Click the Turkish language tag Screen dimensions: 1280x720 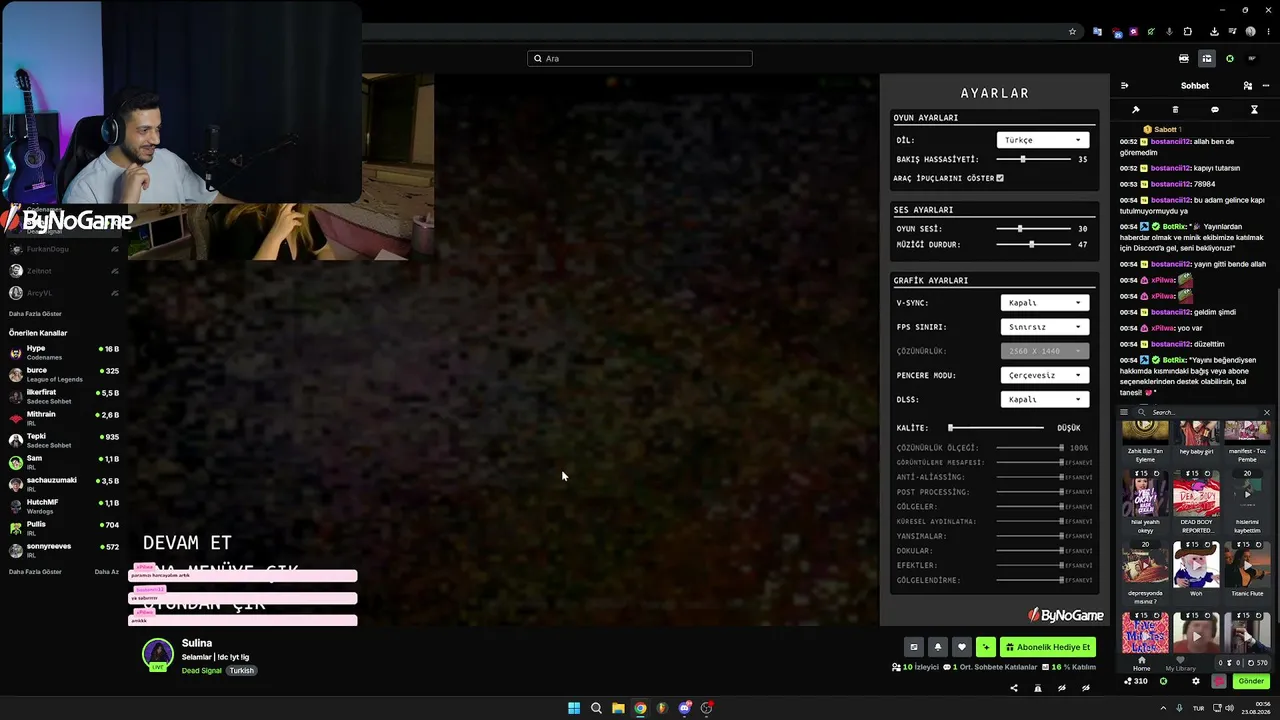click(241, 671)
